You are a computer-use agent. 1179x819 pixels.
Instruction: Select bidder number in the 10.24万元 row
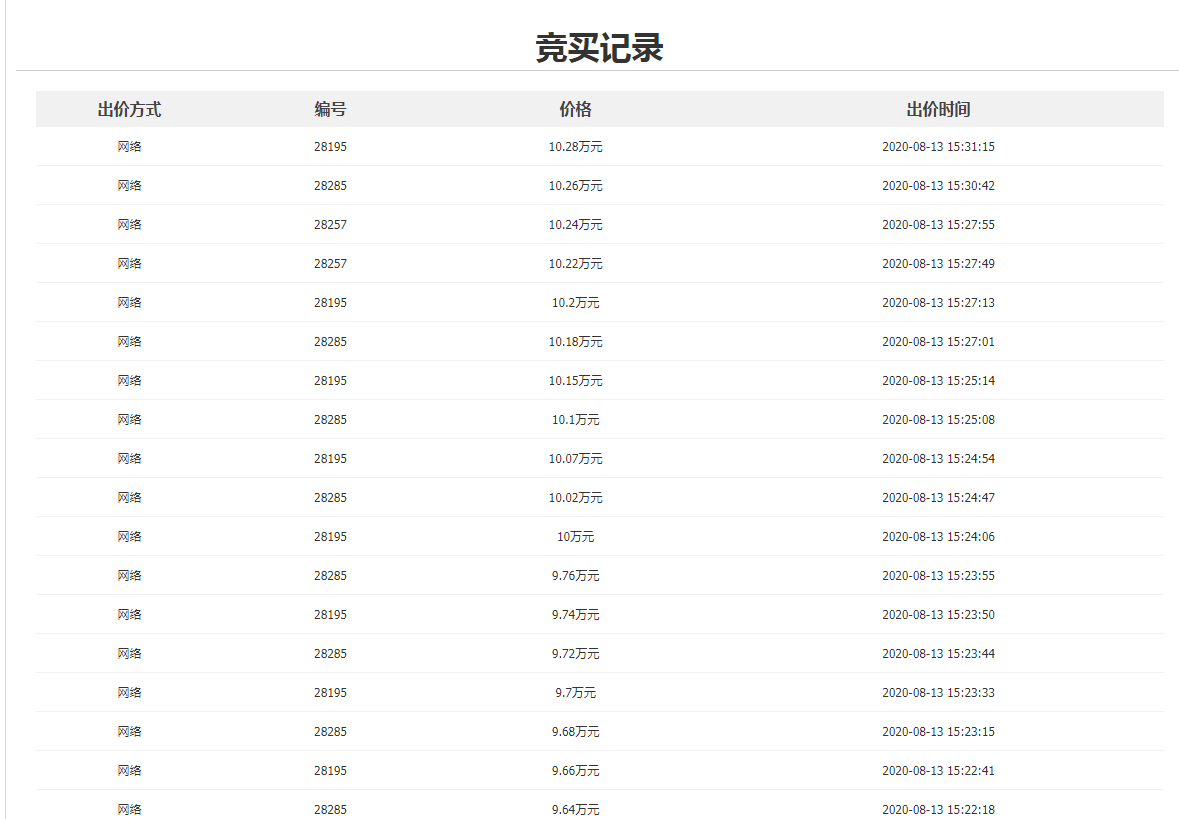tap(330, 225)
